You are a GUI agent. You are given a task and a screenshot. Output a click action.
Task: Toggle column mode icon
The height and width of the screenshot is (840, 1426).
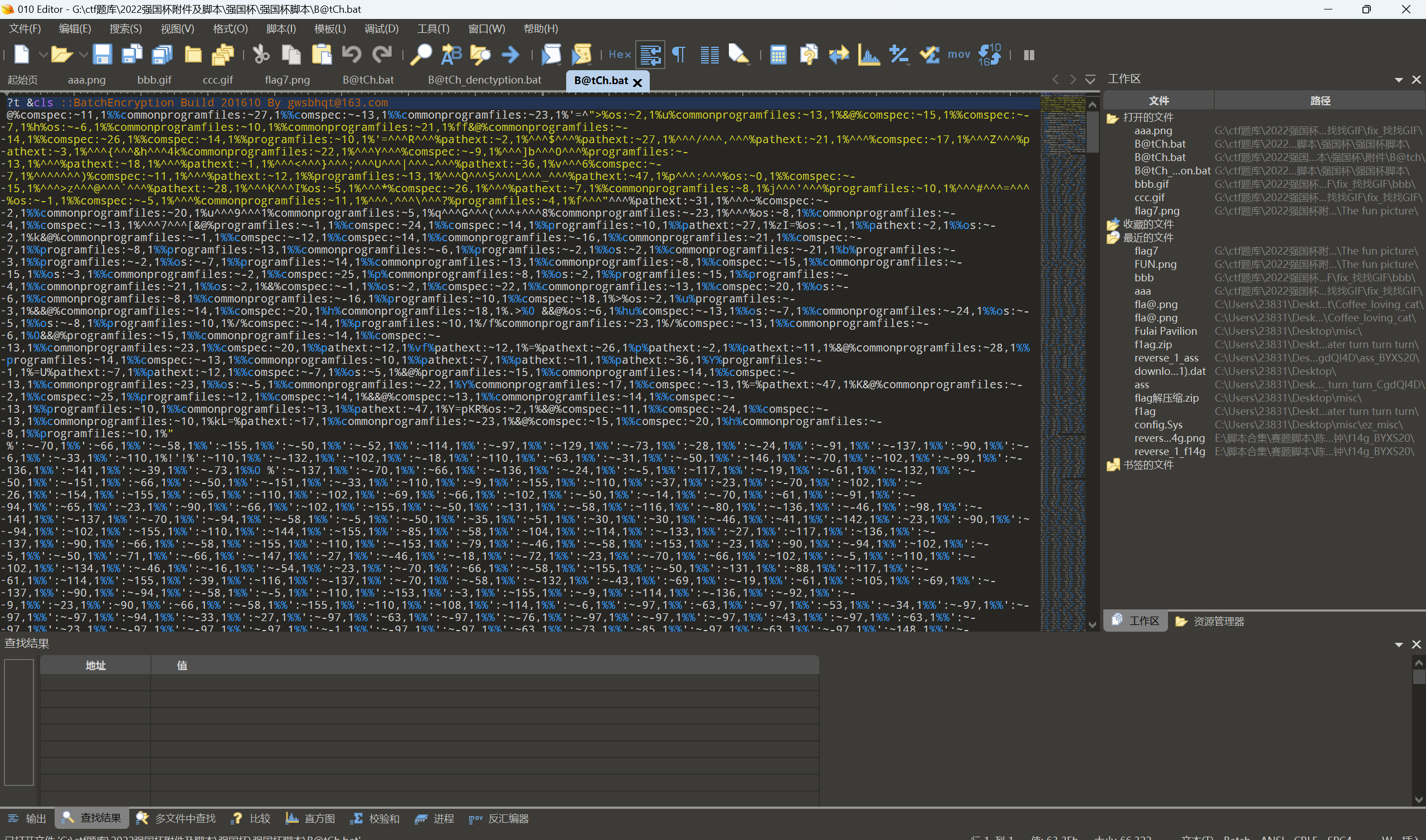click(x=709, y=55)
